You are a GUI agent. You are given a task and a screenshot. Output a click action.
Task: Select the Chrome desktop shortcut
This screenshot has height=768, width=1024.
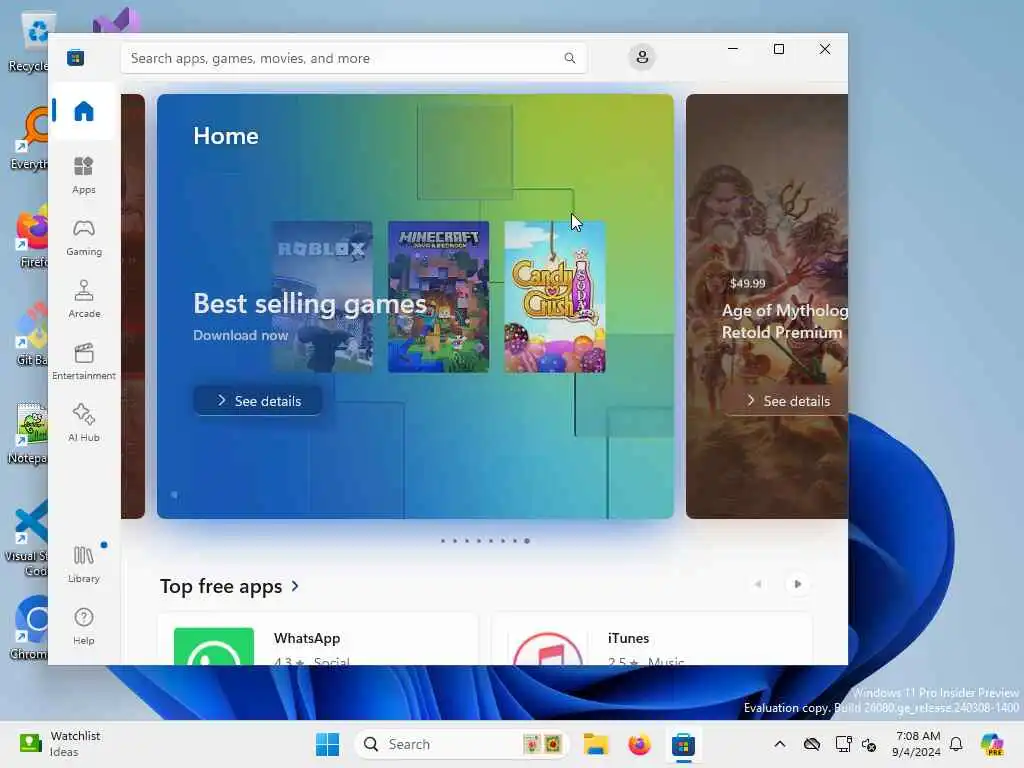29,628
